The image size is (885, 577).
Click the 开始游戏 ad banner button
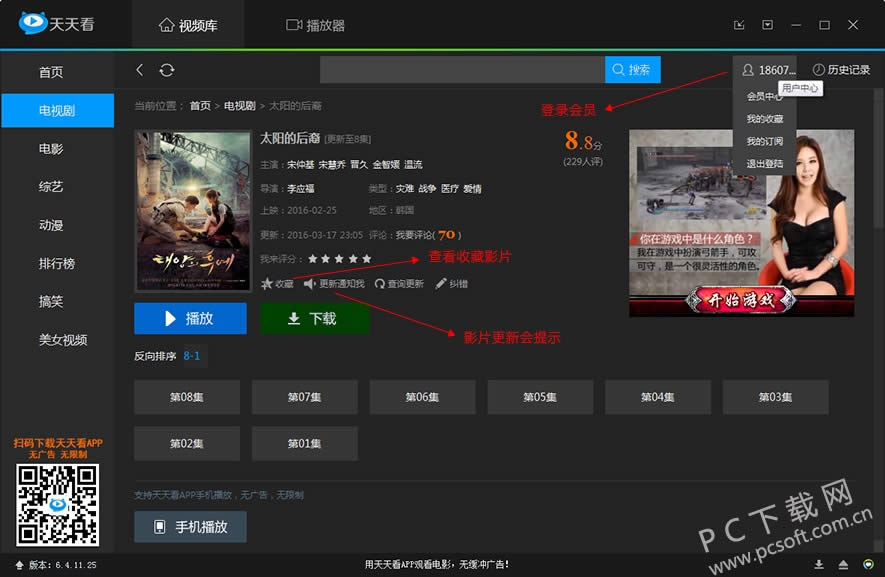pos(741,300)
